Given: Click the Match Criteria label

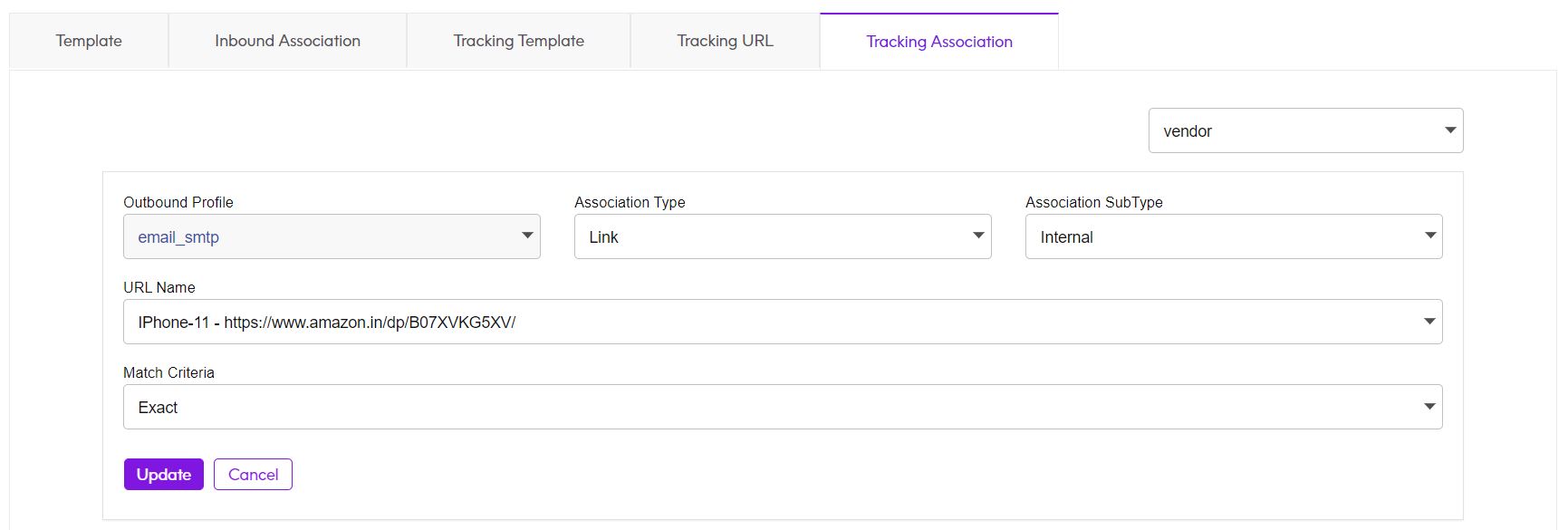Looking at the screenshot, I should point(168,372).
